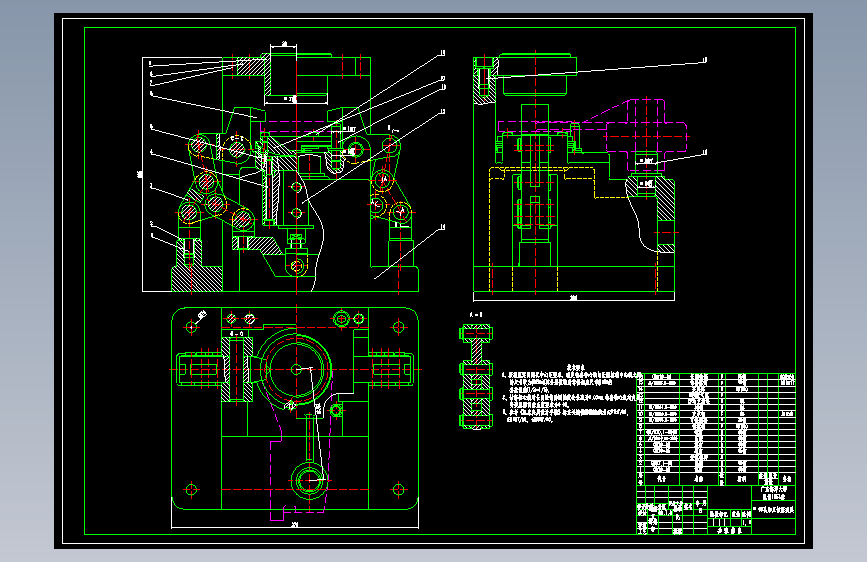Select the width dimension under the side view
This screenshot has width=867, height=562.
click(x=574, y=298)
